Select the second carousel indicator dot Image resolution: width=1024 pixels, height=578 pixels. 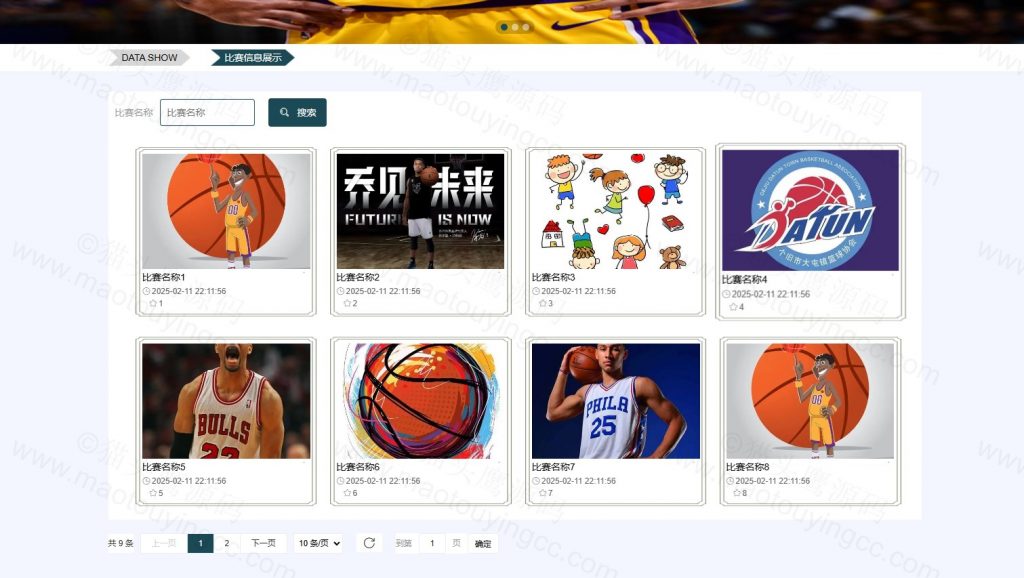(x=515, y=27)
